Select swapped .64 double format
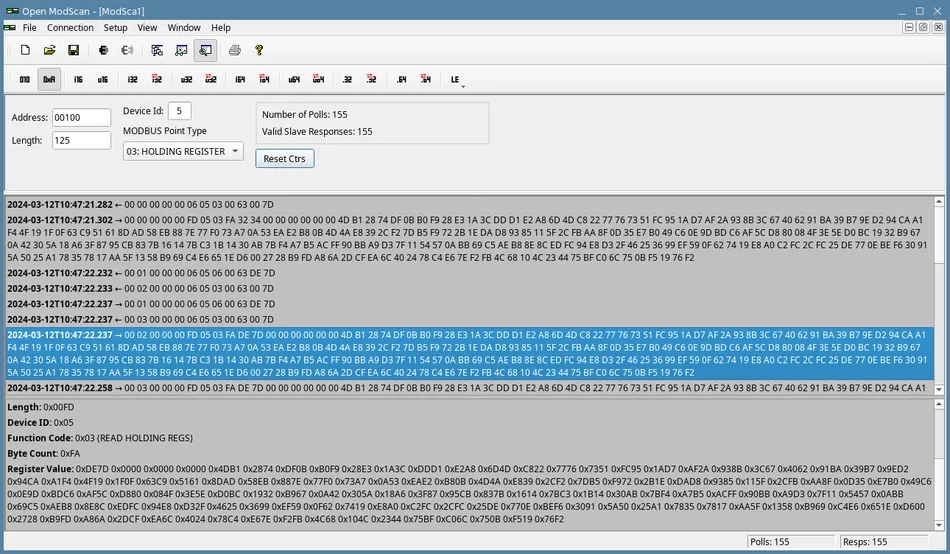This screenshot has height=554, width=950. [426, 79]
